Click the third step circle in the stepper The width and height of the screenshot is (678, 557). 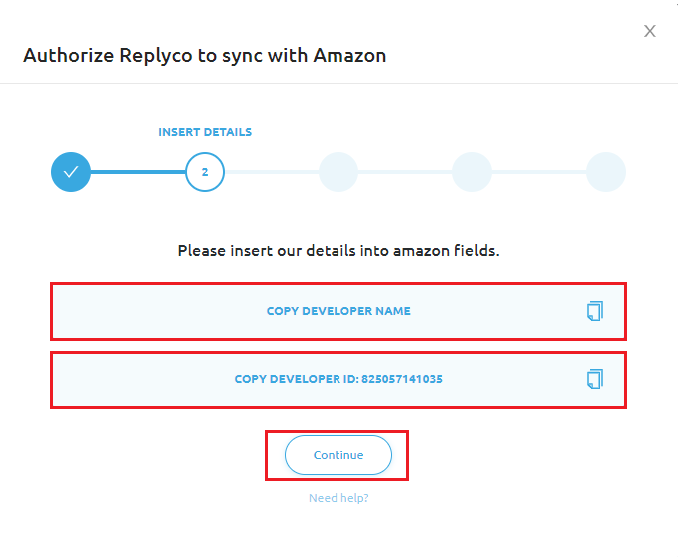click(x=339, y=172)
